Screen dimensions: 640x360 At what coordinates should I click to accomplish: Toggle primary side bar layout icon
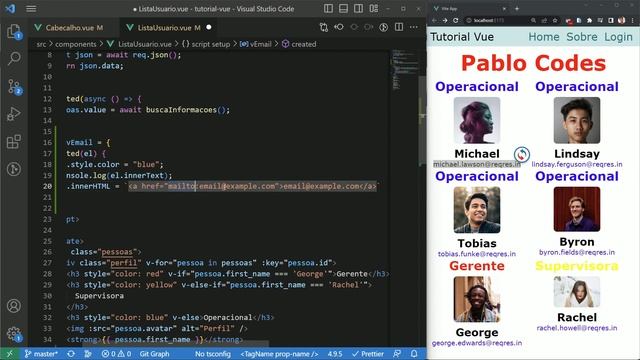click(328, 9)
